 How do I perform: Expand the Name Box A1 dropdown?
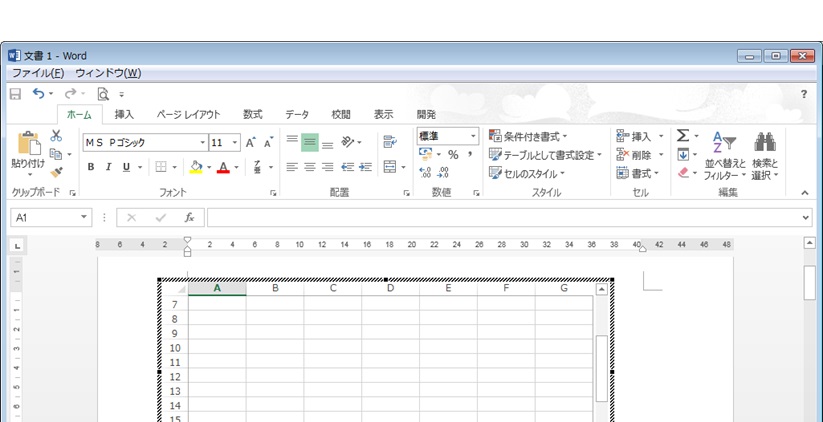click(83, 217)
